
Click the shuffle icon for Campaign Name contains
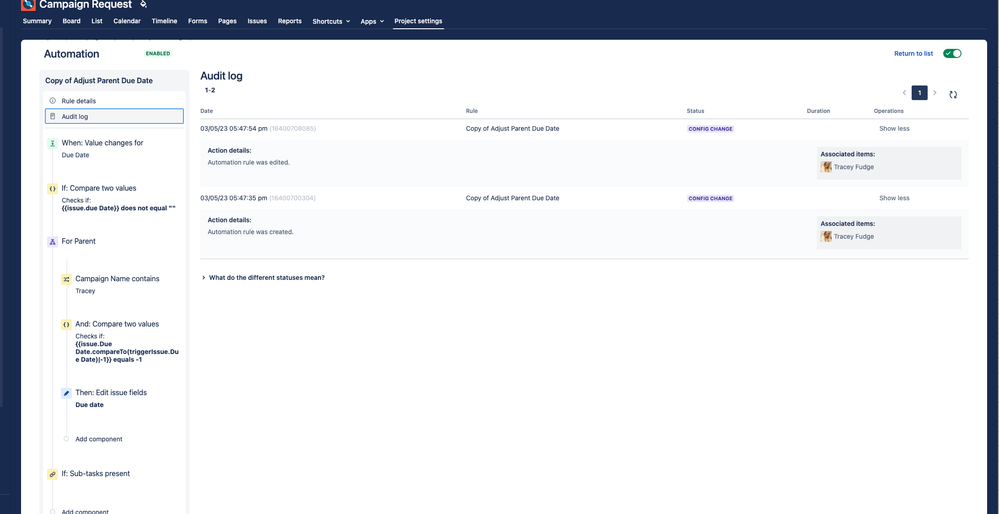66,279
